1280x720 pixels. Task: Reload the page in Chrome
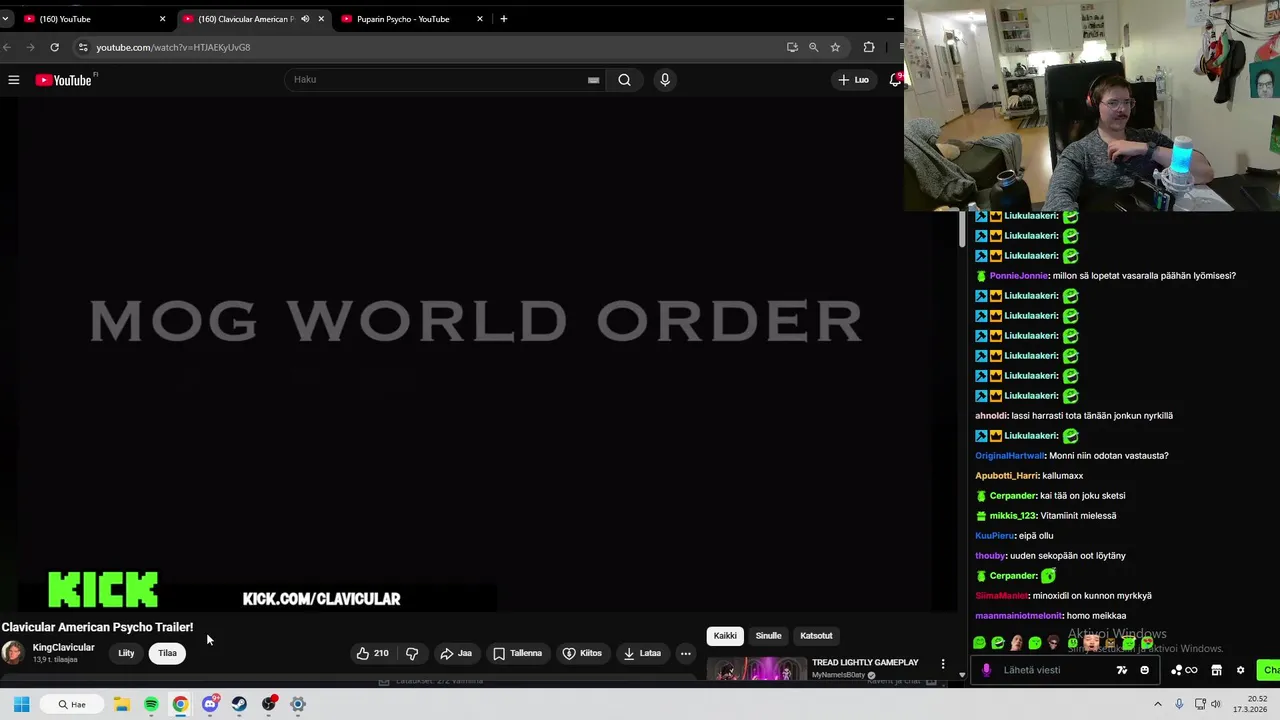pos(54,47)
